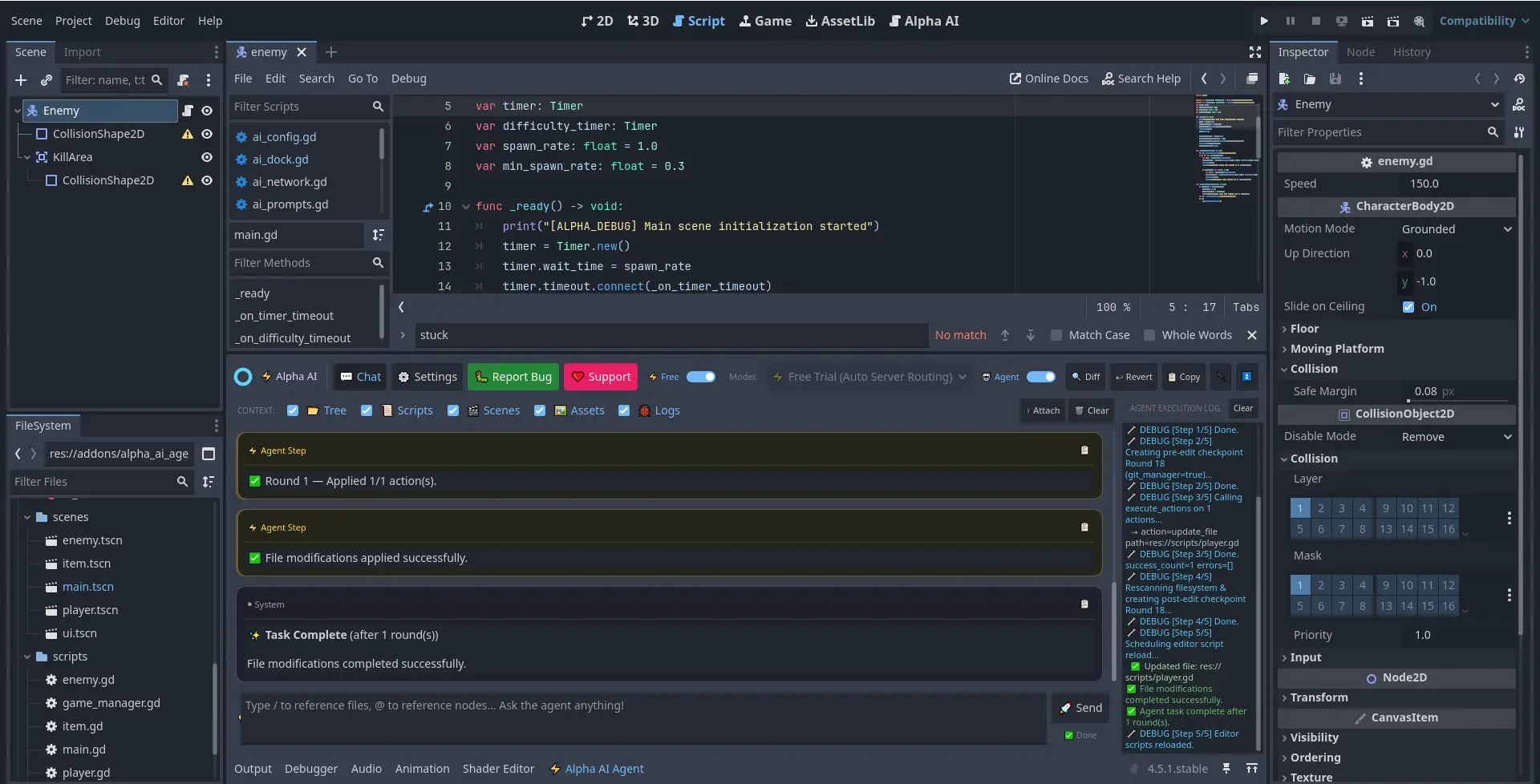Open Disable Mode dropdown
This screenshot has width=1540, height=784.
pyautogui.click(x=1457, y=437)
